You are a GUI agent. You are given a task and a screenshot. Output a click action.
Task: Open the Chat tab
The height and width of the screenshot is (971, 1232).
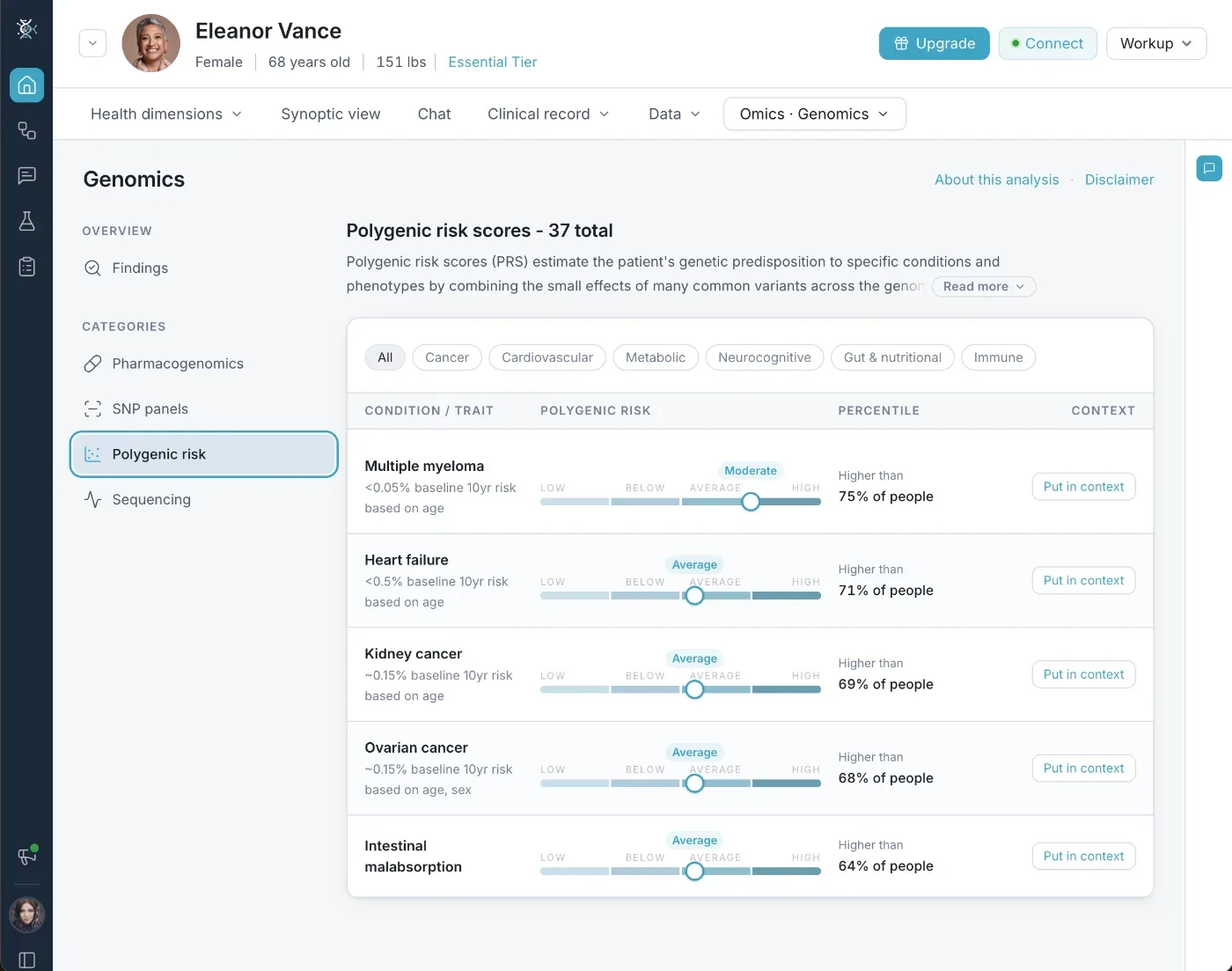(x=434, y=114)
